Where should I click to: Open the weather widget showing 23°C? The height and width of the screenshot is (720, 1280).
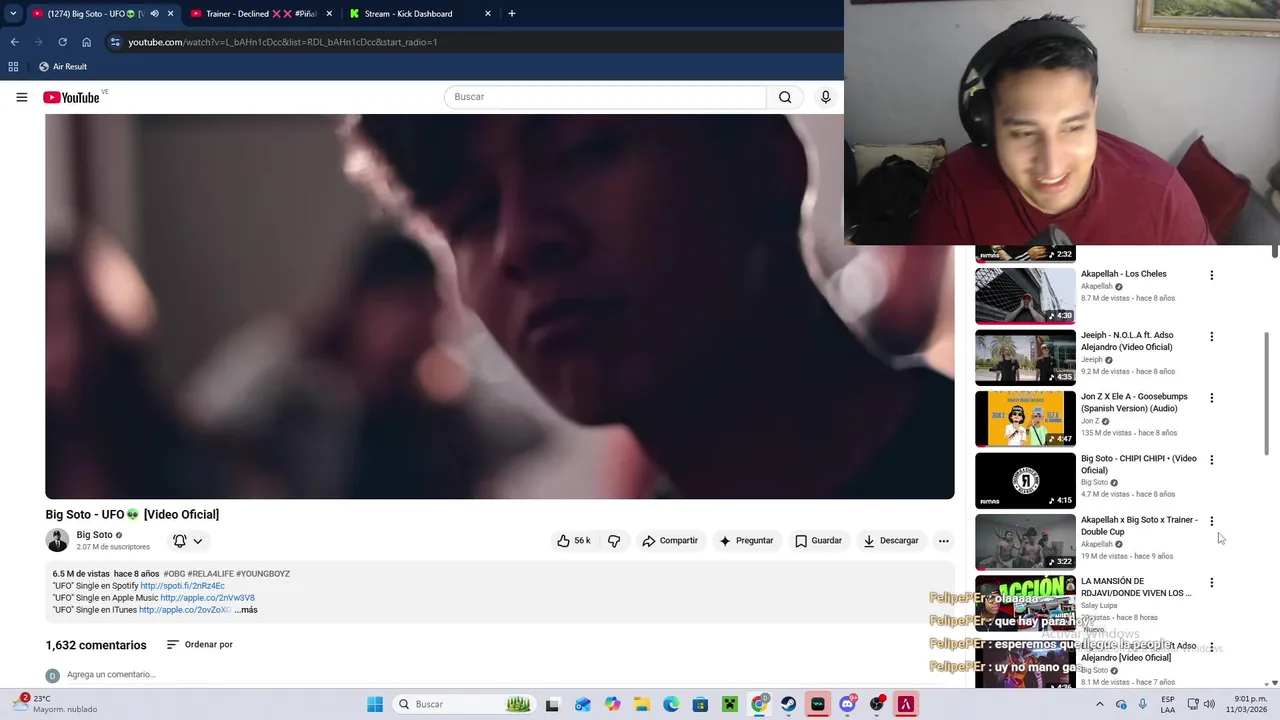[56, 704]
